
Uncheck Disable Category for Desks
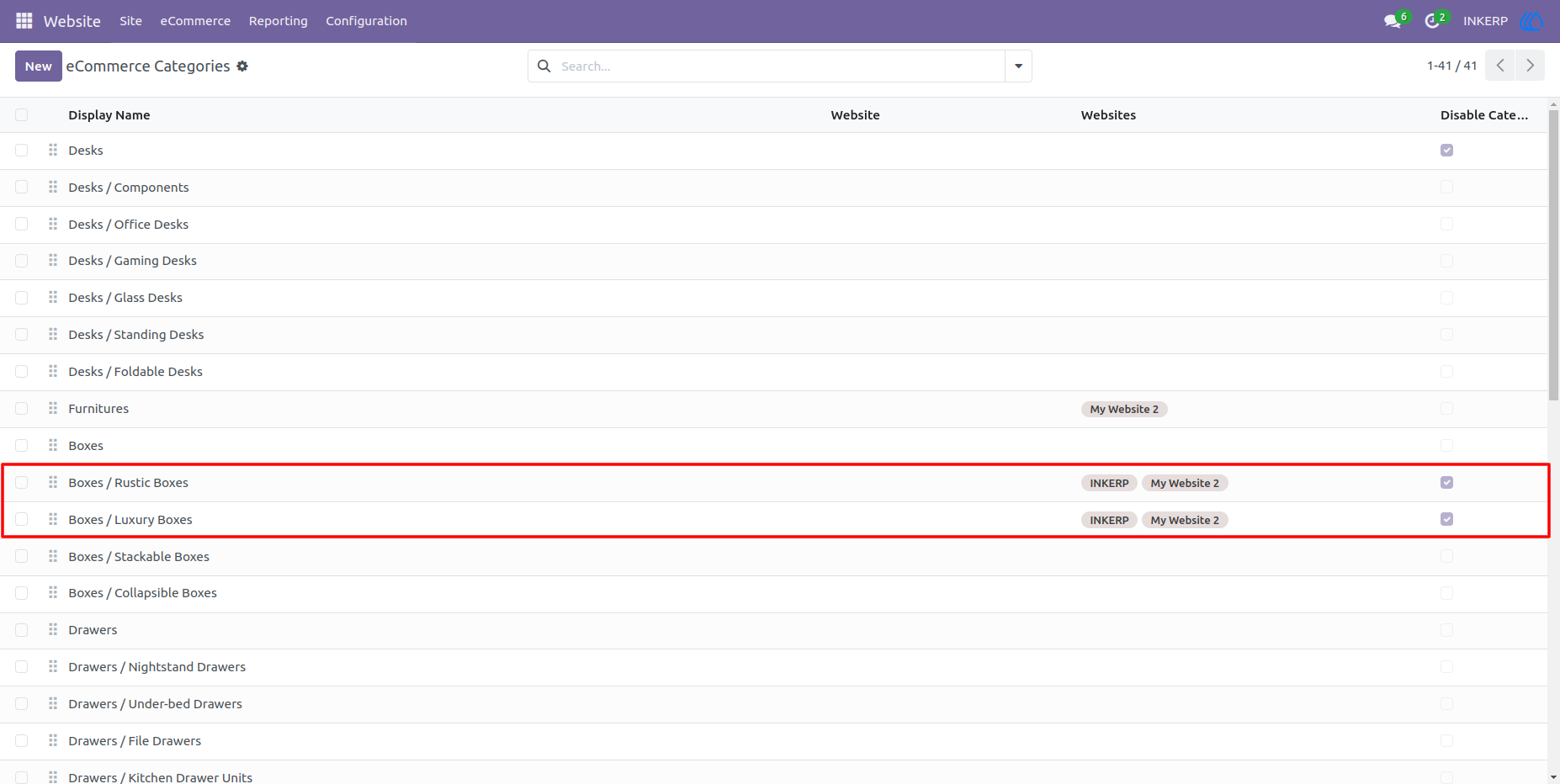coord(1446,150)
